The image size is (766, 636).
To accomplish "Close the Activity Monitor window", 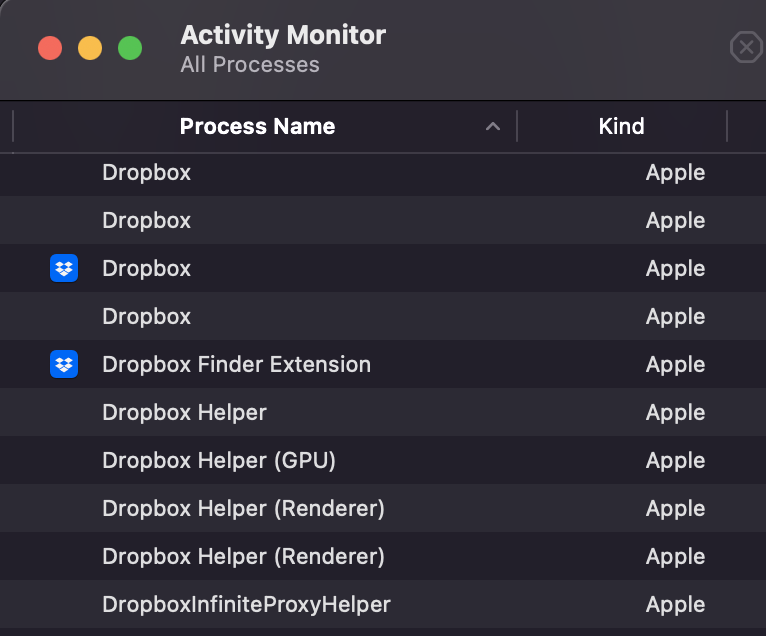I will pyautogui.click(x=50, y=48).
